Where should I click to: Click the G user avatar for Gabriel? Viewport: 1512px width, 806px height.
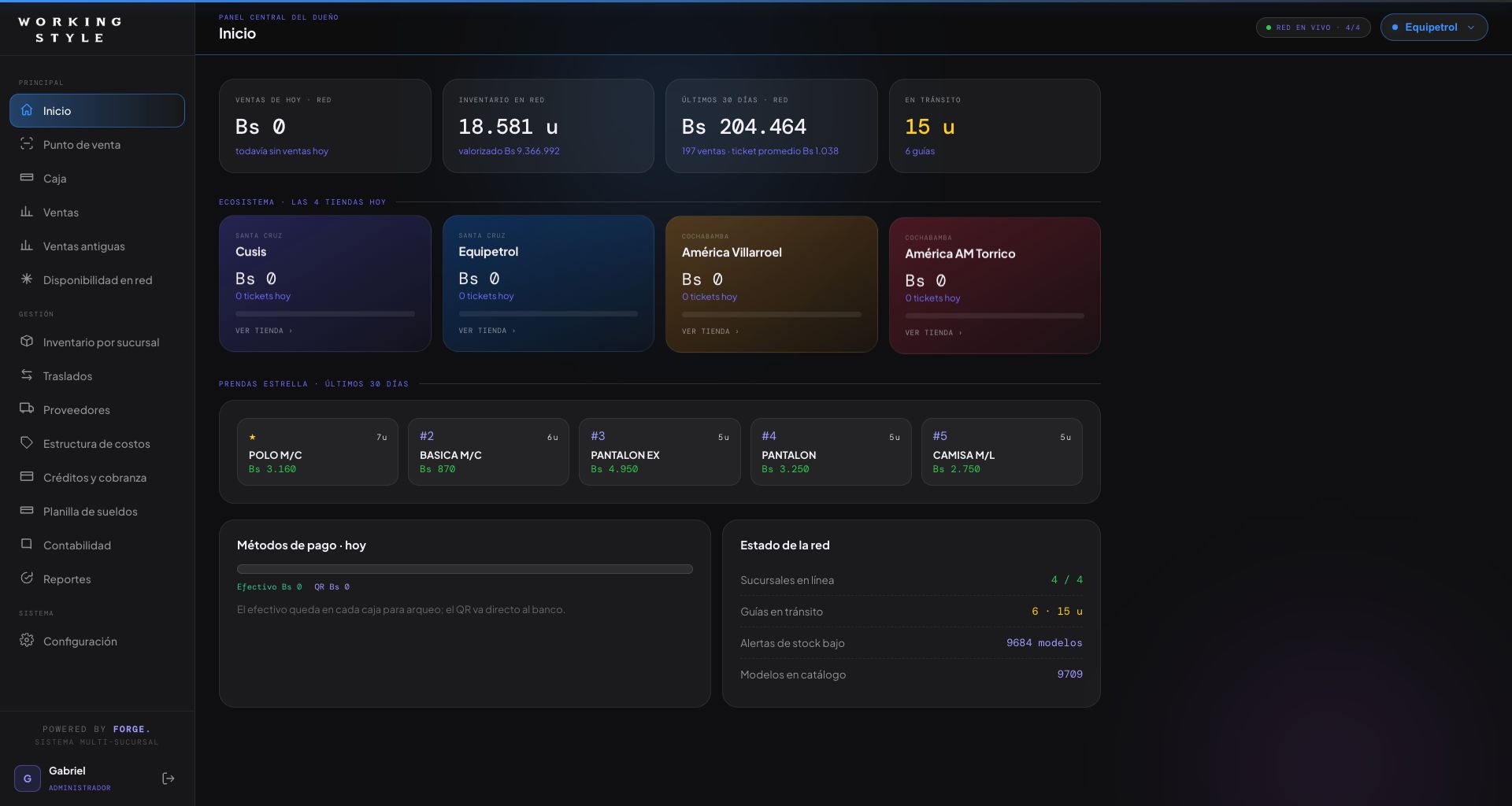(x=28, y=778)
